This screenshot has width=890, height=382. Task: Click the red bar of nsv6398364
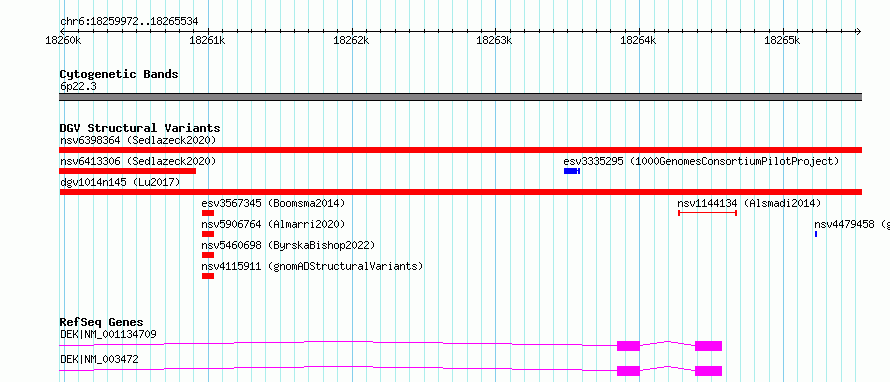pyautogui.click(x=460, y=150)
